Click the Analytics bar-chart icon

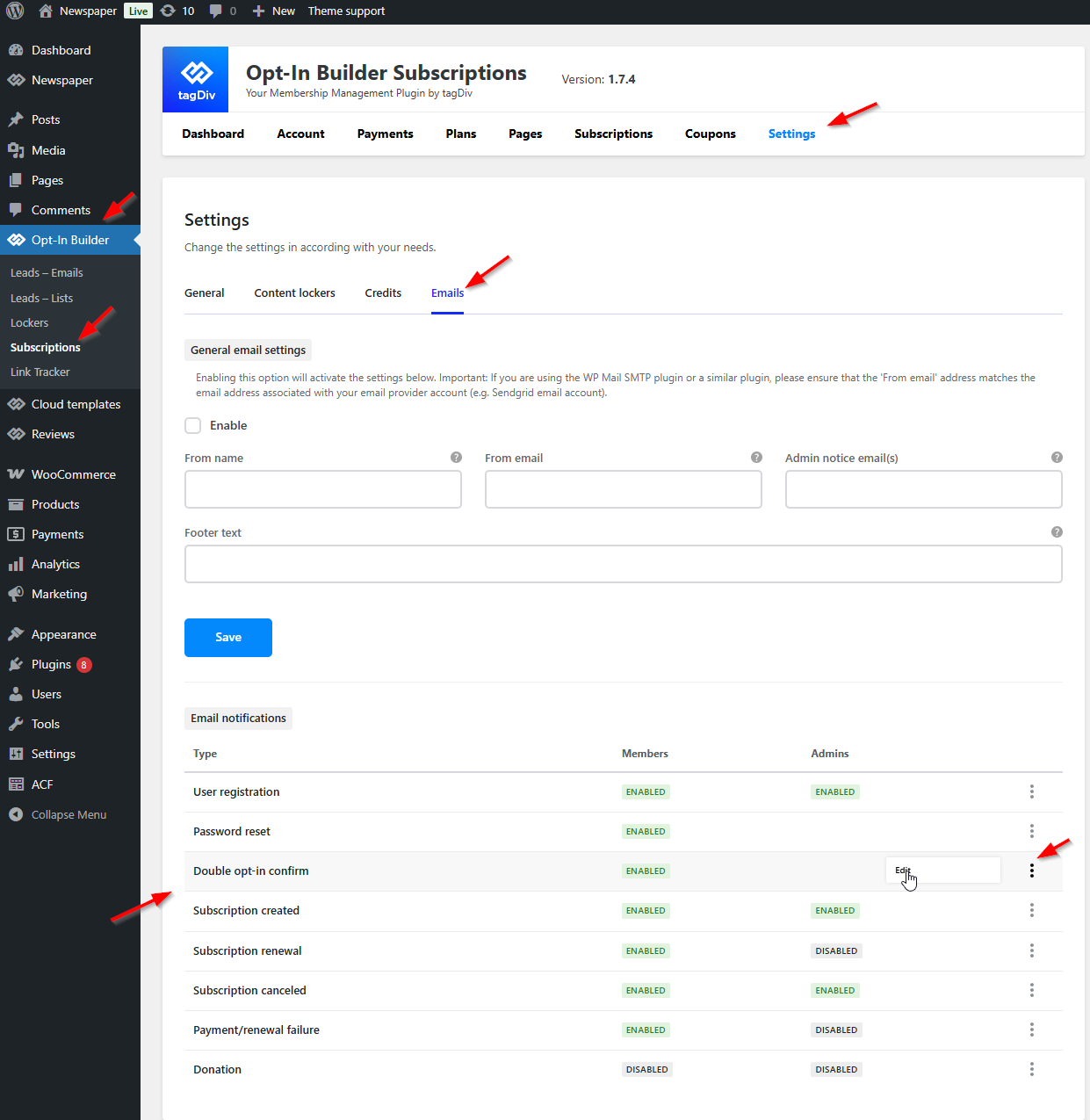coord(16,563)
